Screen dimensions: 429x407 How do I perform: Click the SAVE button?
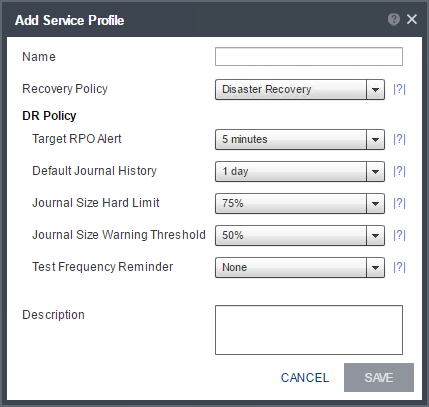pos(379,377)
